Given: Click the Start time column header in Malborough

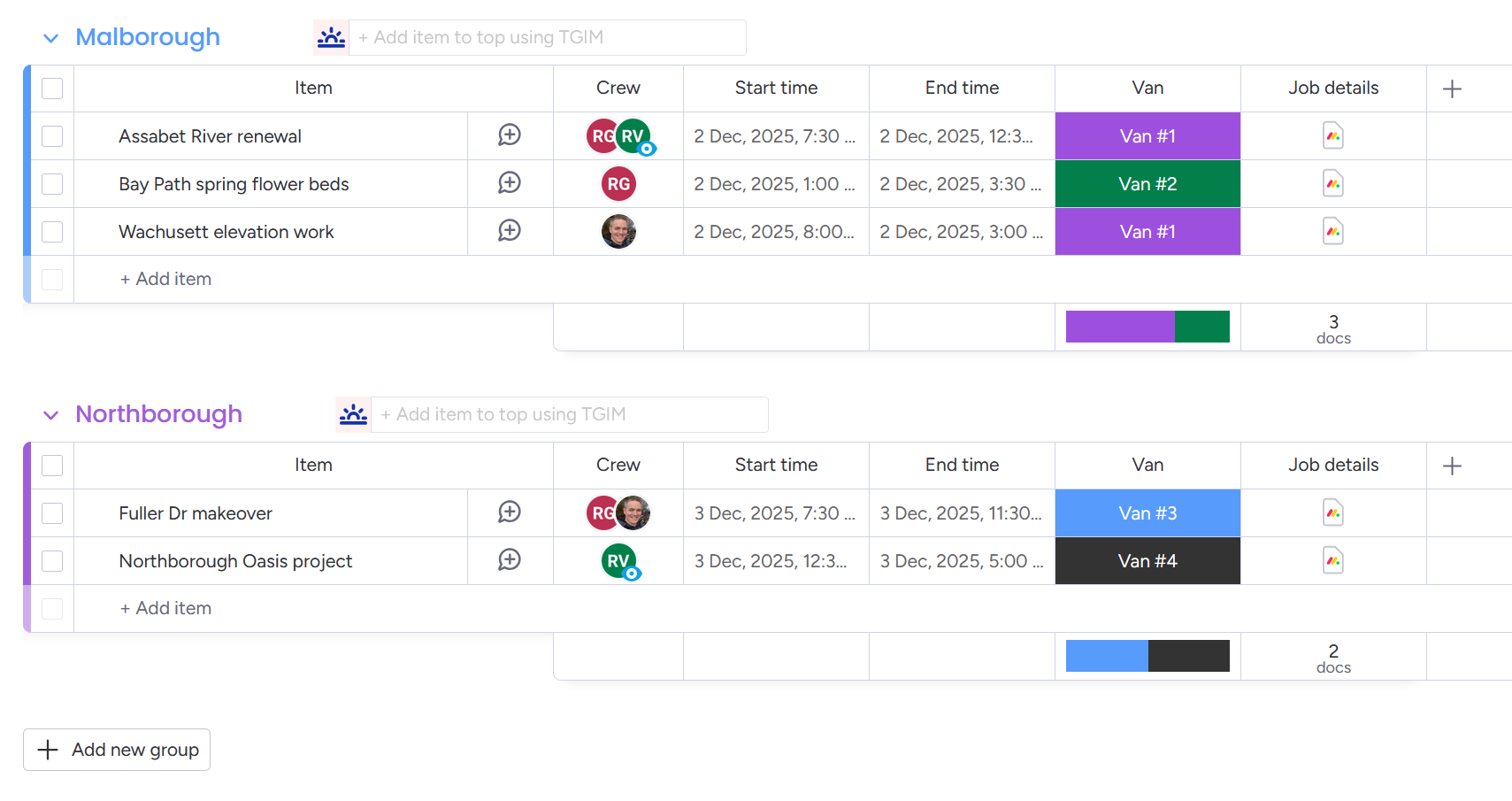Looking at the screenshot, I should [x=776, y=89].
